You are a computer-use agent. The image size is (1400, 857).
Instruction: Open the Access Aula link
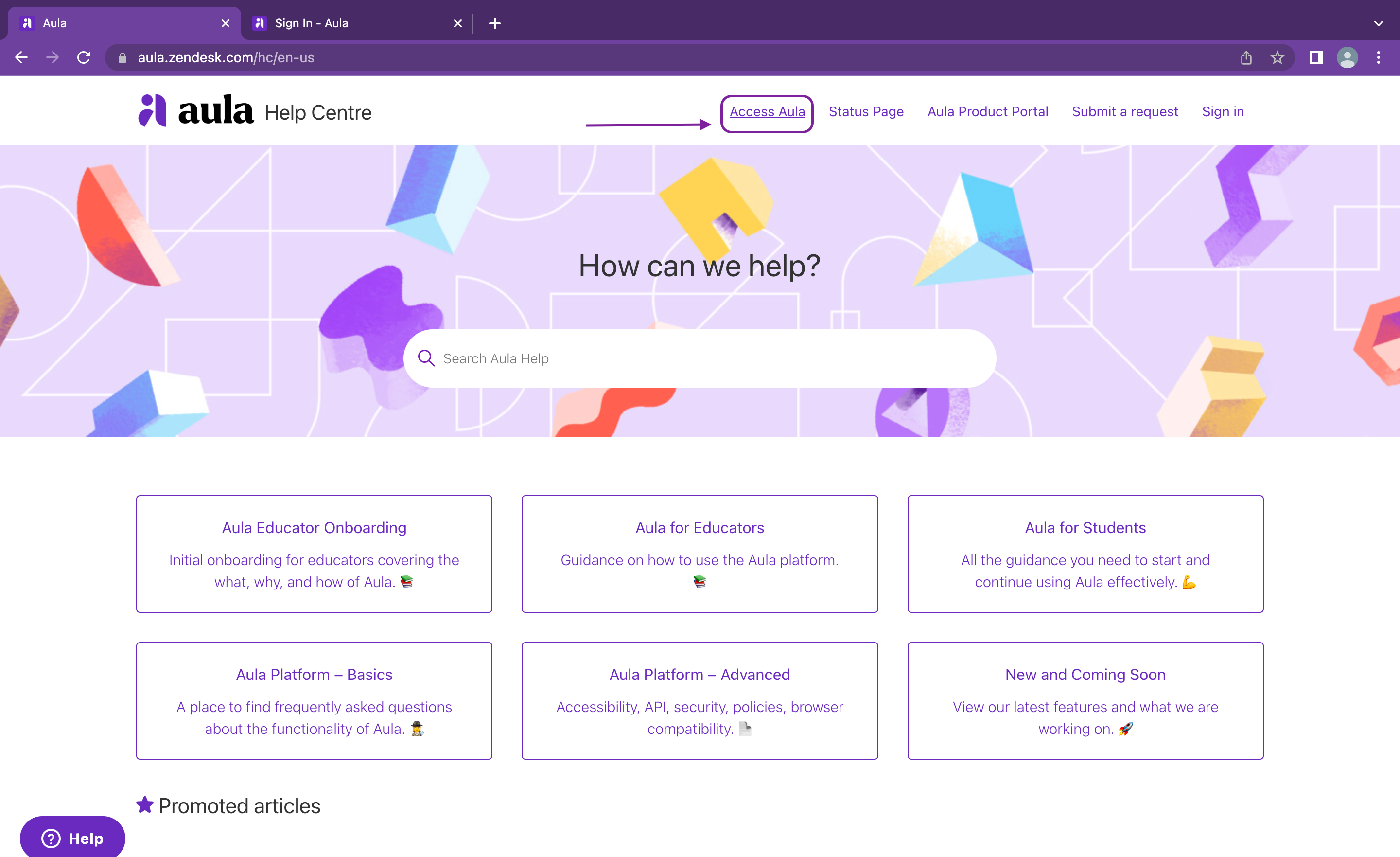tap(767, 112)
